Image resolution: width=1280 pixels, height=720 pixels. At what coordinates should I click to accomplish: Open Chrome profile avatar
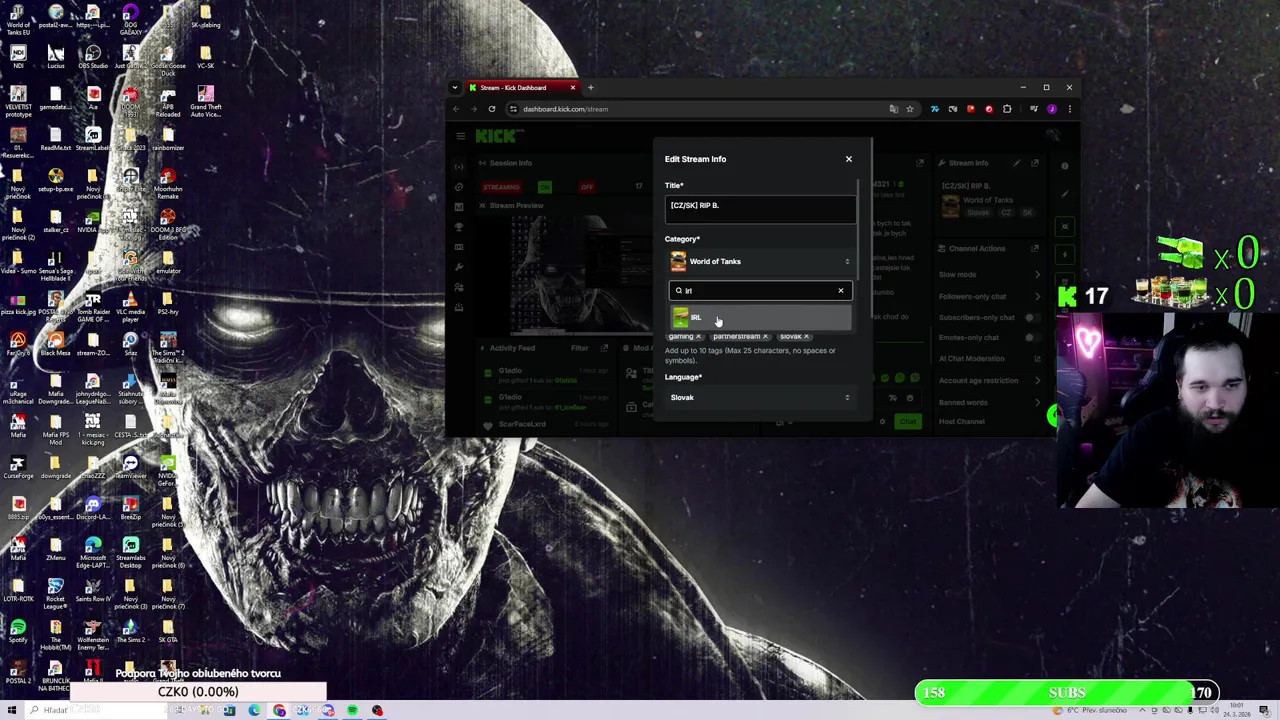tap(1051, 109)
